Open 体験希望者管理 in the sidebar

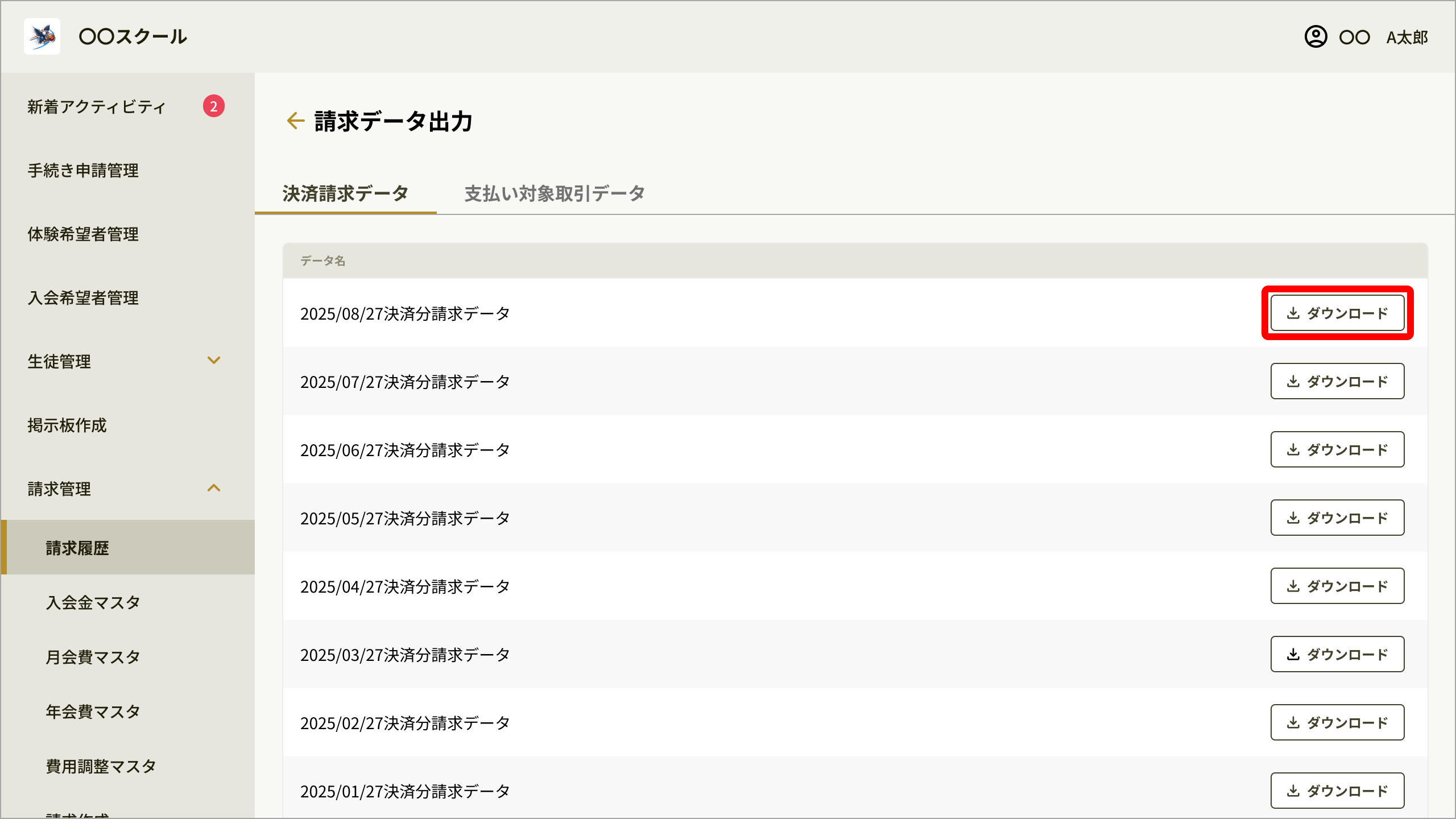(x=83, y=234)
